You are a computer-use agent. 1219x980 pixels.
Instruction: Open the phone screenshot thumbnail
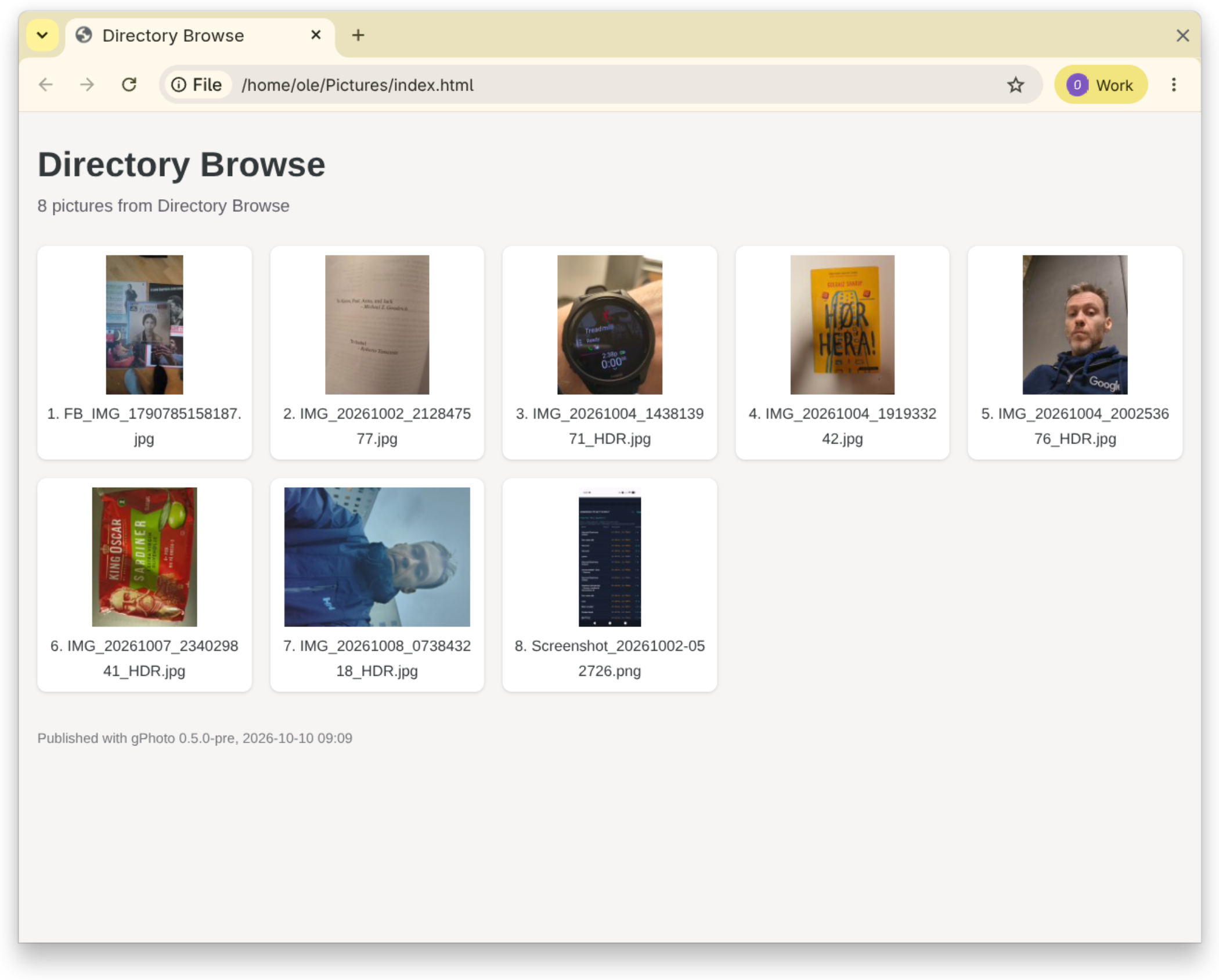(x=609, y=557)
